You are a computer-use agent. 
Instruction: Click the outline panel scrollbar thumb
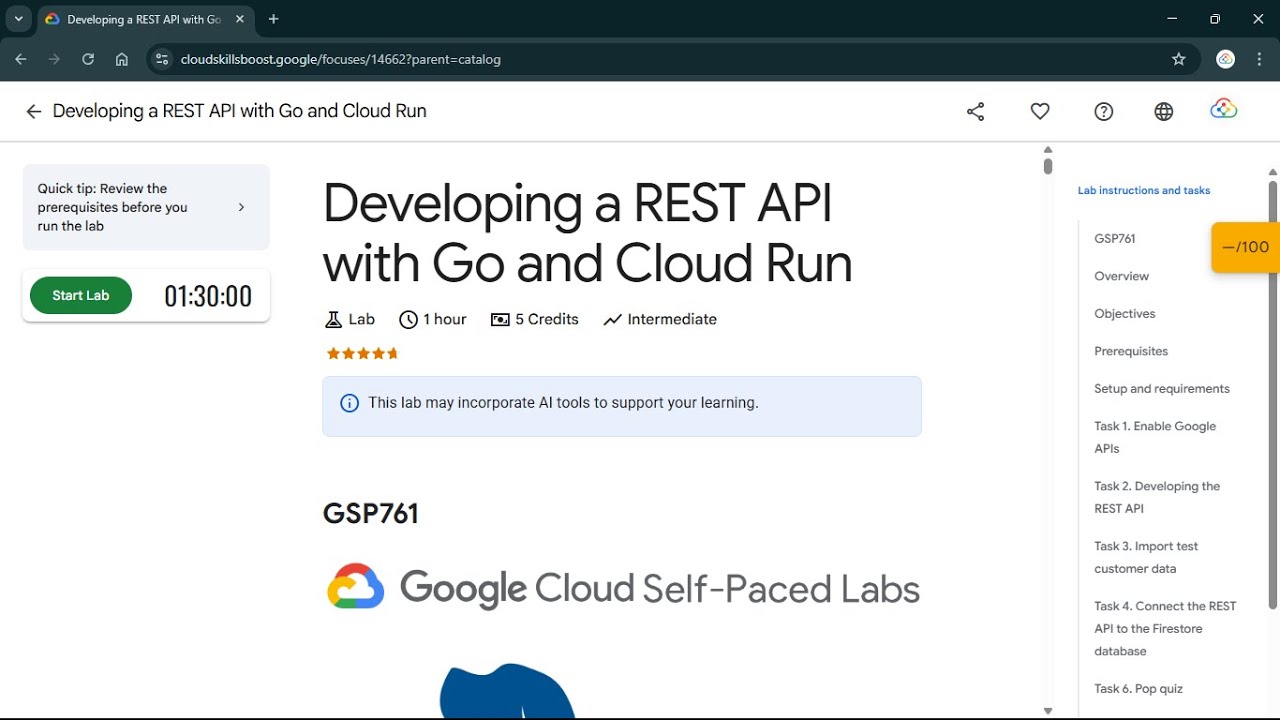coord(1273,395)
